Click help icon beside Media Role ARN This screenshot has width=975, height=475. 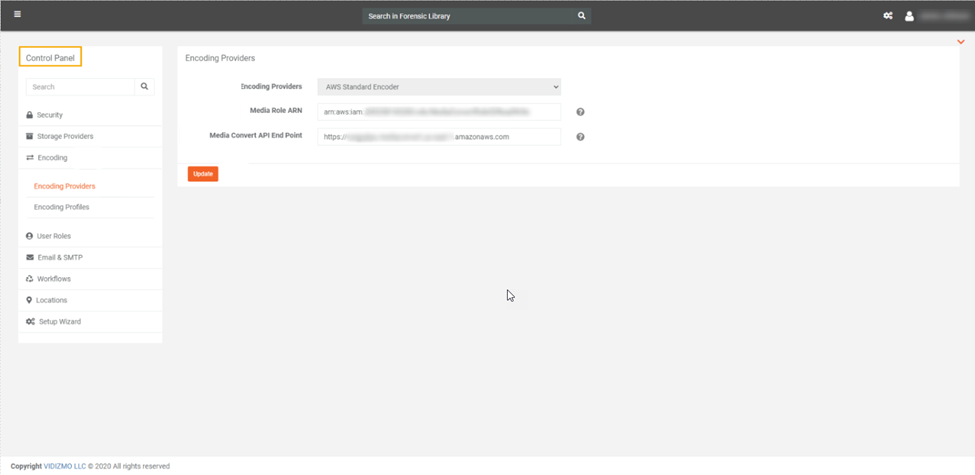580,112
